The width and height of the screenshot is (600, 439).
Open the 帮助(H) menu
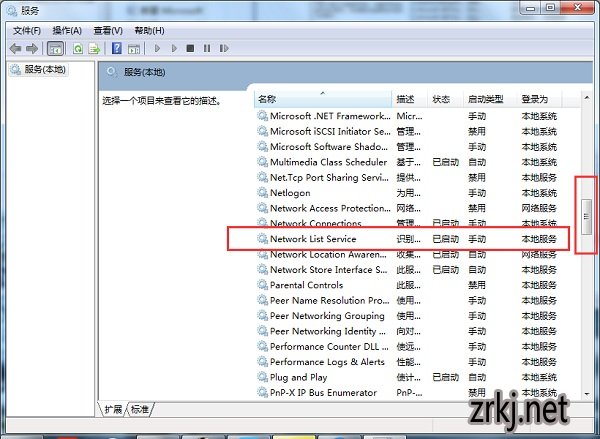point(149,31)
